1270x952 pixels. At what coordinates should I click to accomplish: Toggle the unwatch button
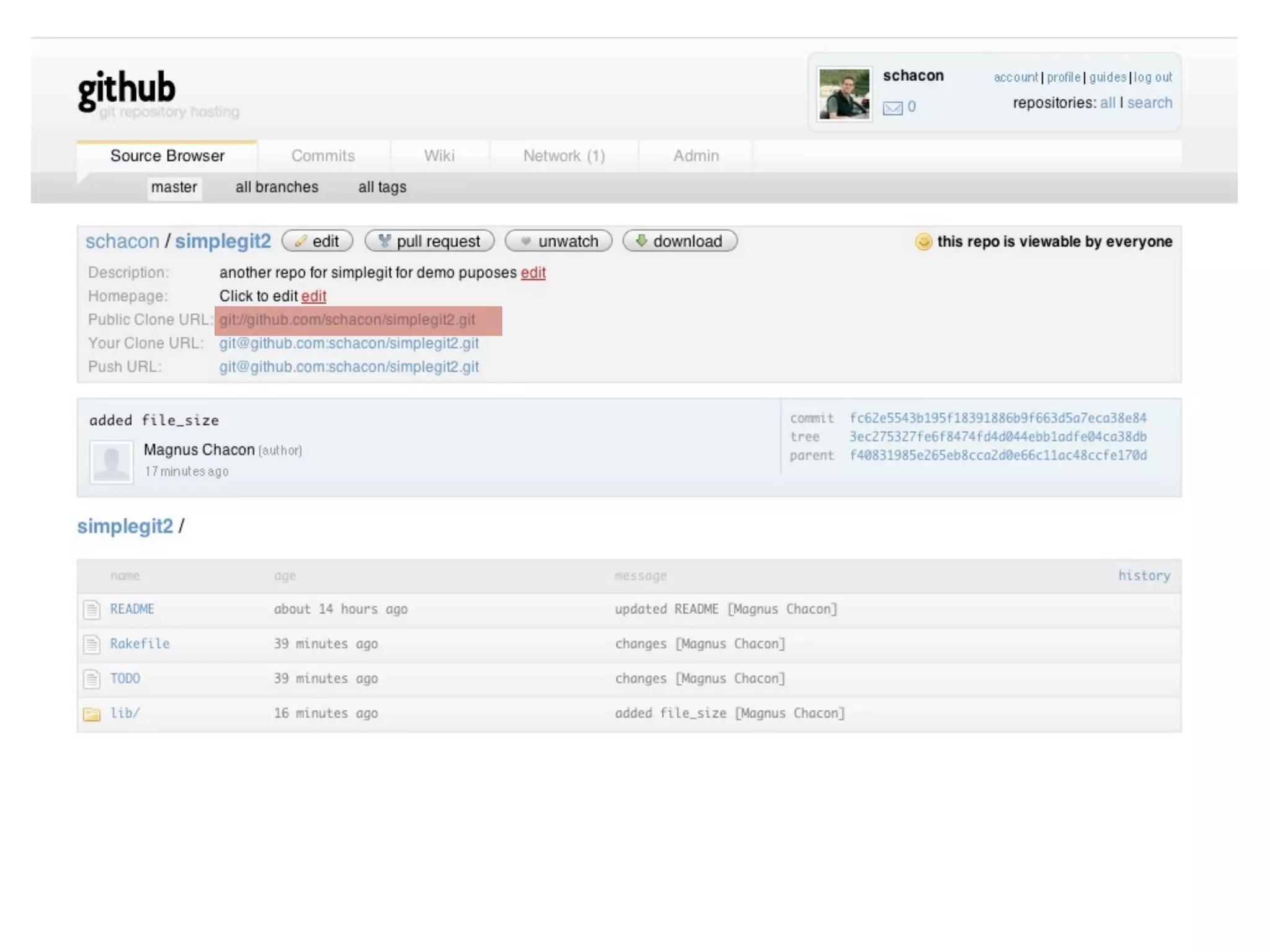(x=559, y=241)
